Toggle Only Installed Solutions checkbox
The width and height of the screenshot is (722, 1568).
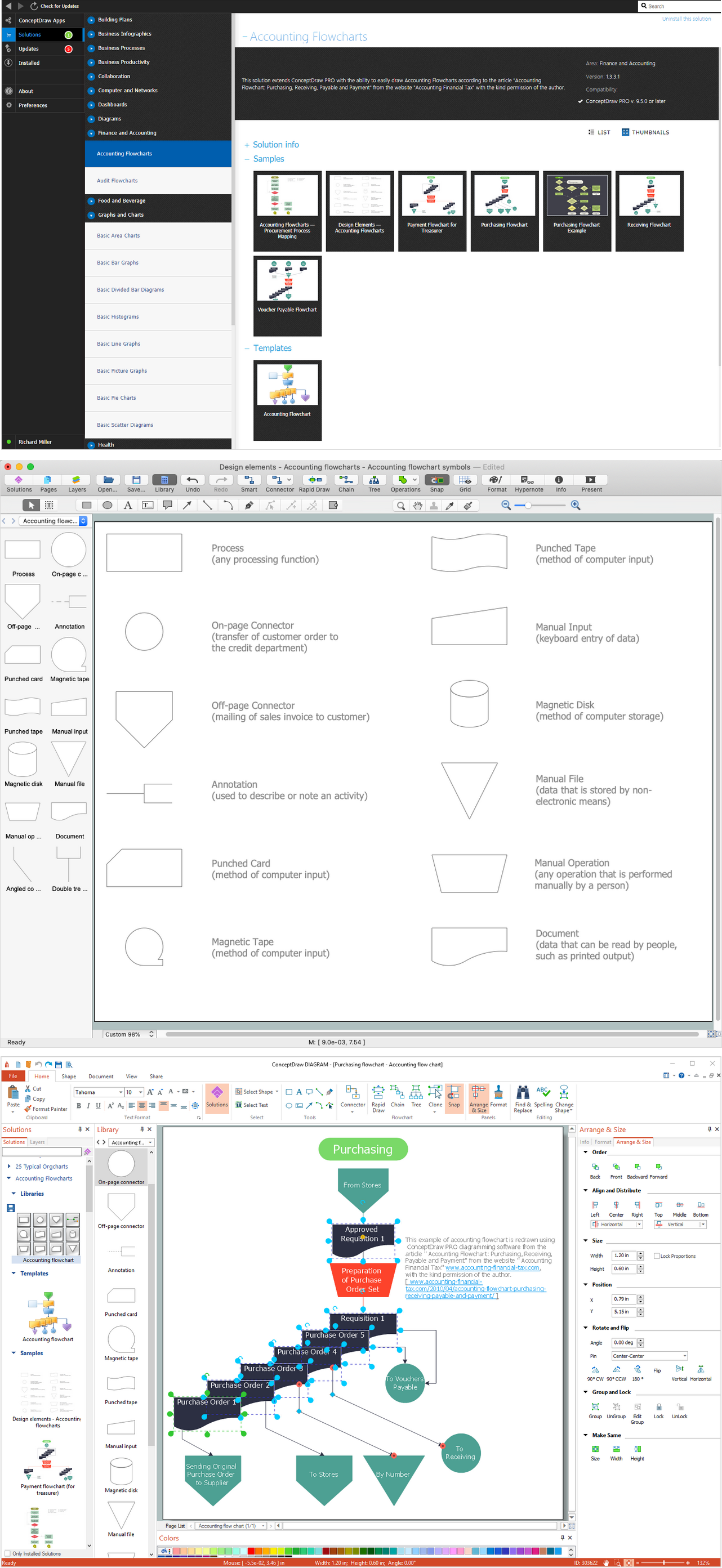[8, 1553]
